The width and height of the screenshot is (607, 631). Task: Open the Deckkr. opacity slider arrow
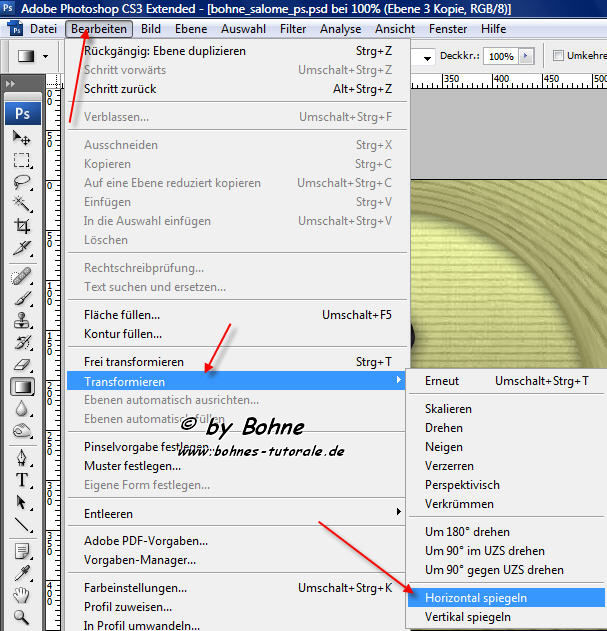click(525, 57)
